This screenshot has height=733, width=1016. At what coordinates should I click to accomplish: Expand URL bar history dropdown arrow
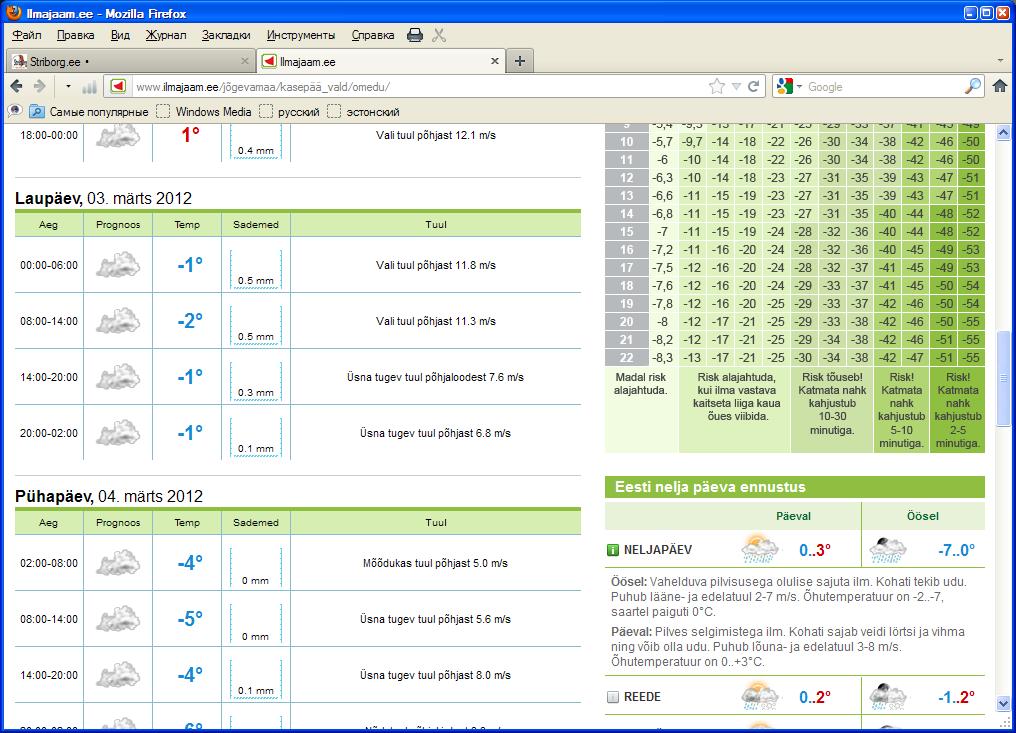tap(736, 87)
